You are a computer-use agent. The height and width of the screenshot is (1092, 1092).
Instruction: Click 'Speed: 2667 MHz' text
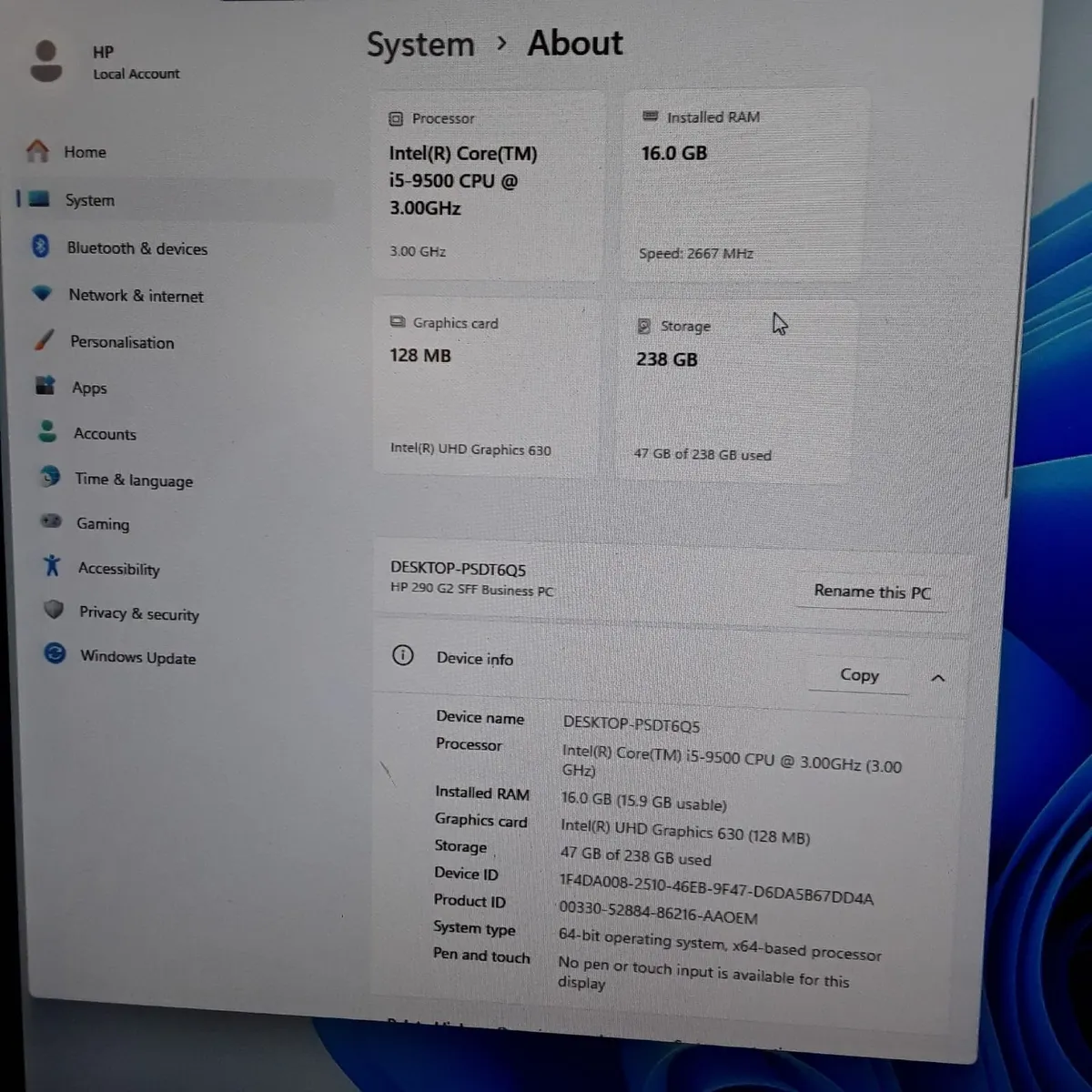pos(696,253)
